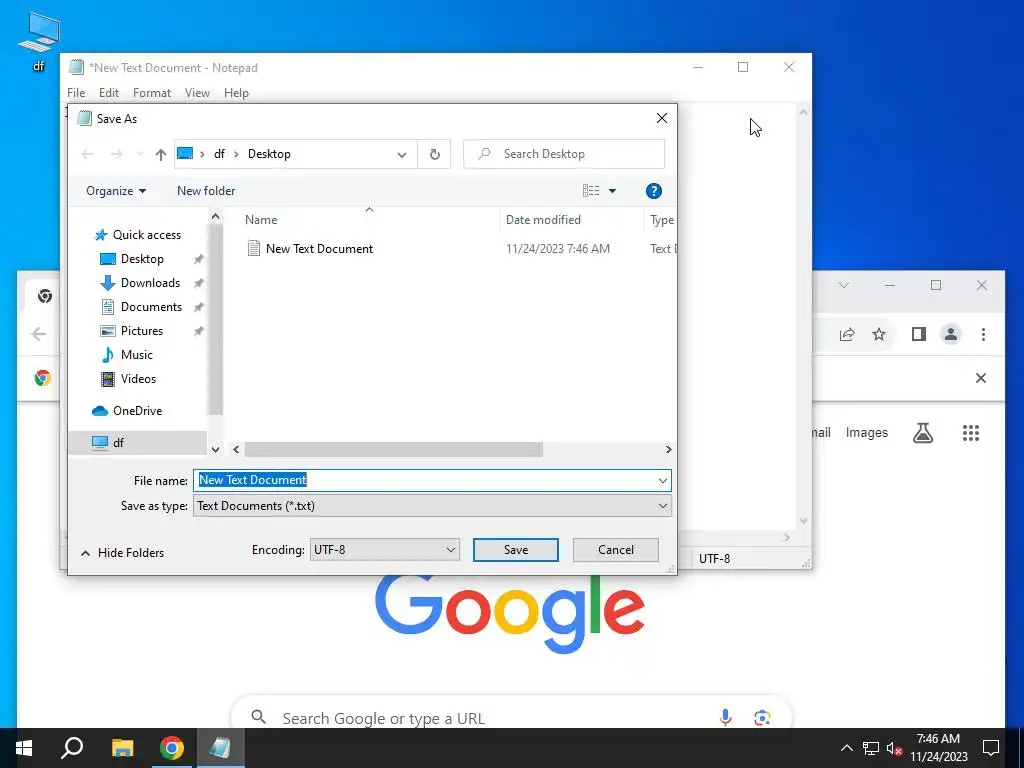Image resolution: width=1024 pixels, height=768 pixels.
Task: Click navigation pane scroll up arrow
Action: pos(216,216)
